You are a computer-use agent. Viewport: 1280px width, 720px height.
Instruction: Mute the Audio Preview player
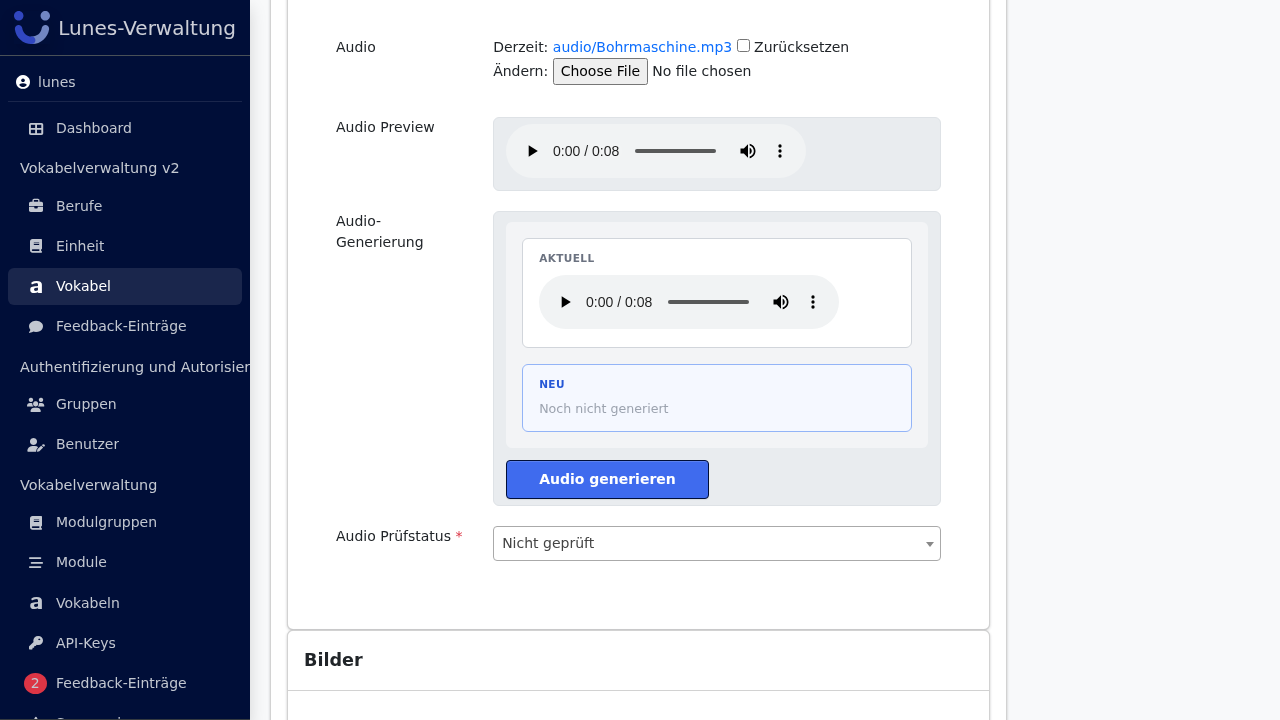(748, 151)
